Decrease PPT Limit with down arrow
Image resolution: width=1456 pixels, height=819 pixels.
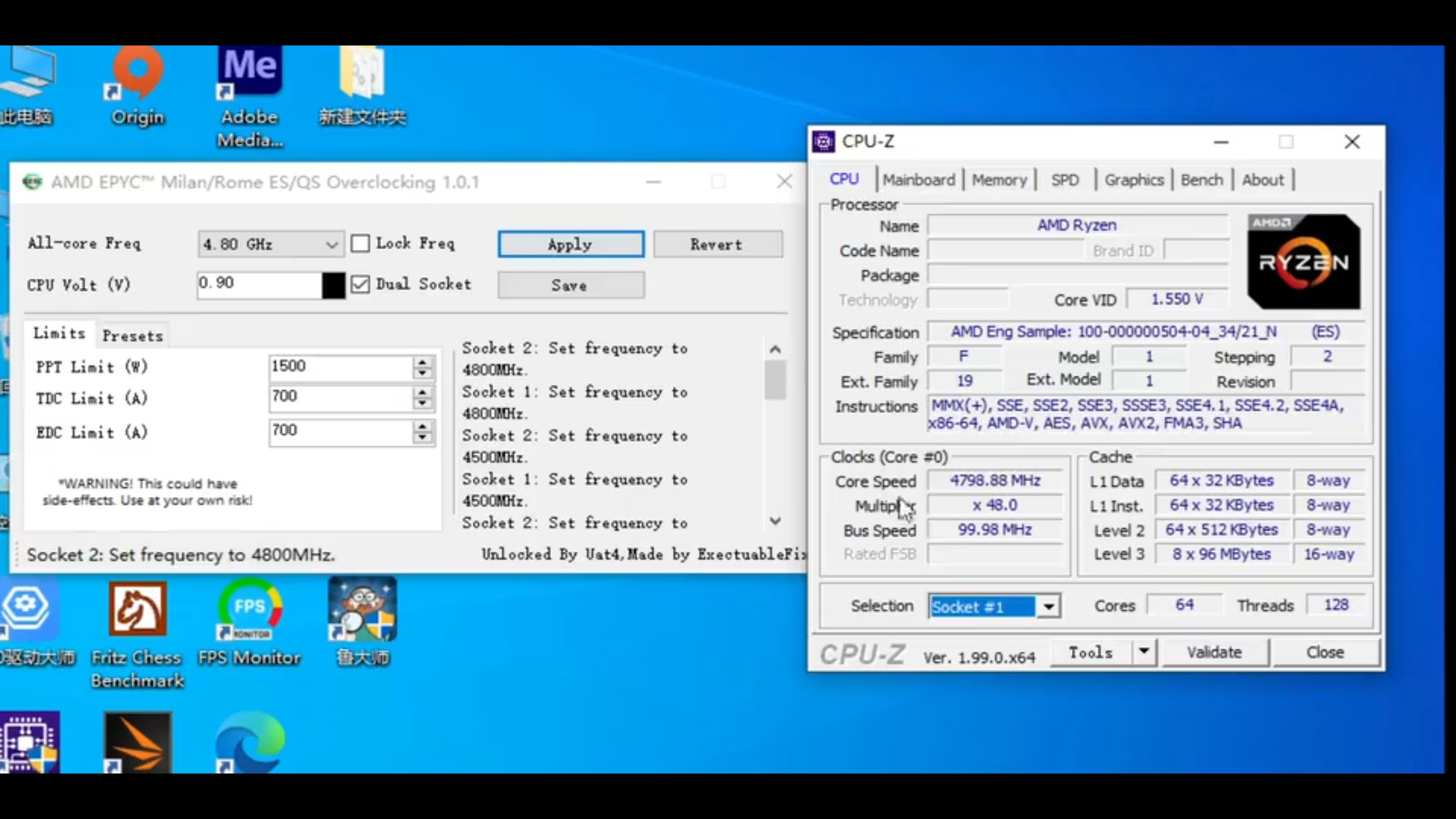click(x=422, y=373)
